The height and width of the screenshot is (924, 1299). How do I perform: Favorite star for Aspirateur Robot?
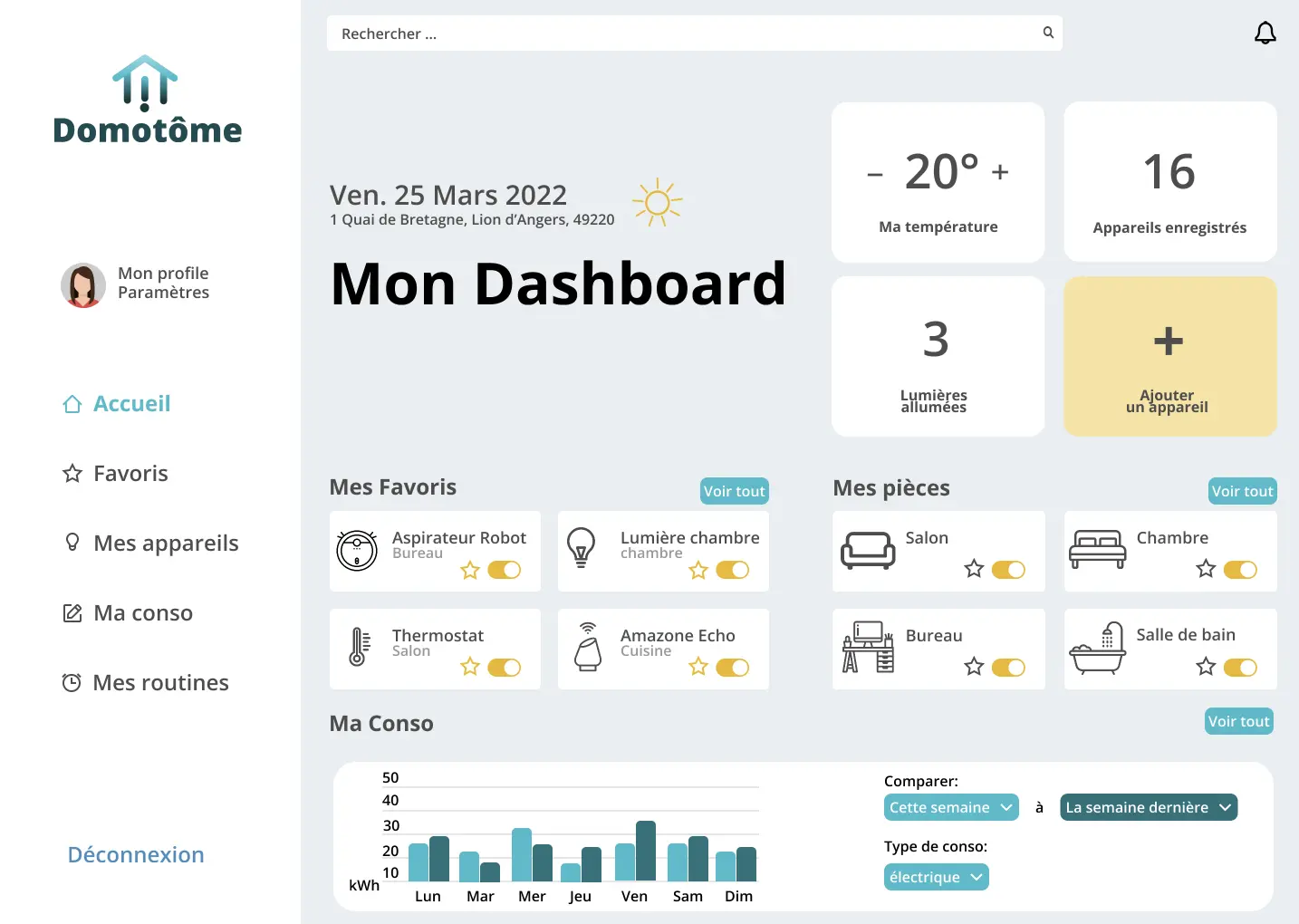click(470, 570)
